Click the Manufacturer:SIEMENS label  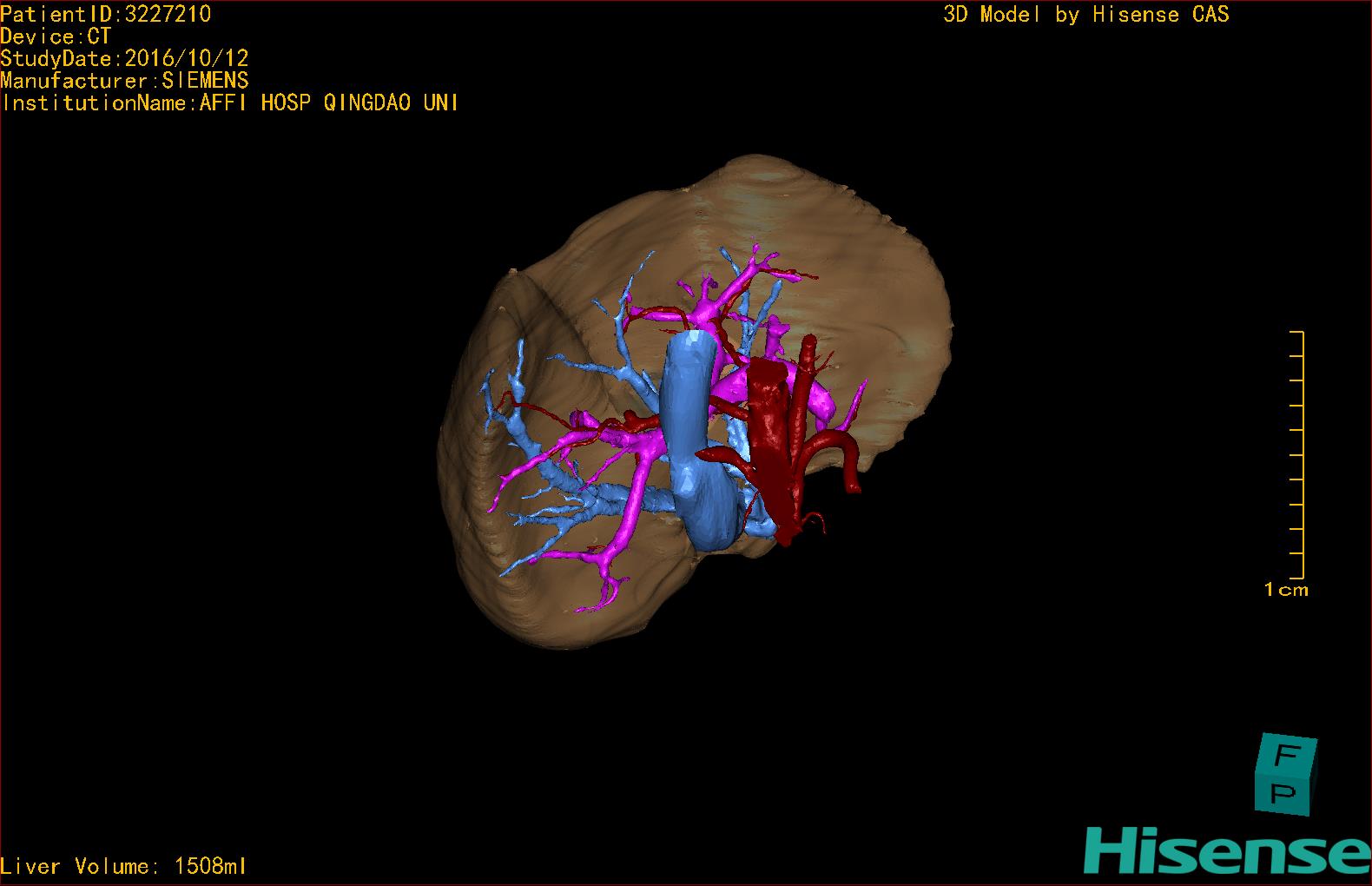coord(124,81)
